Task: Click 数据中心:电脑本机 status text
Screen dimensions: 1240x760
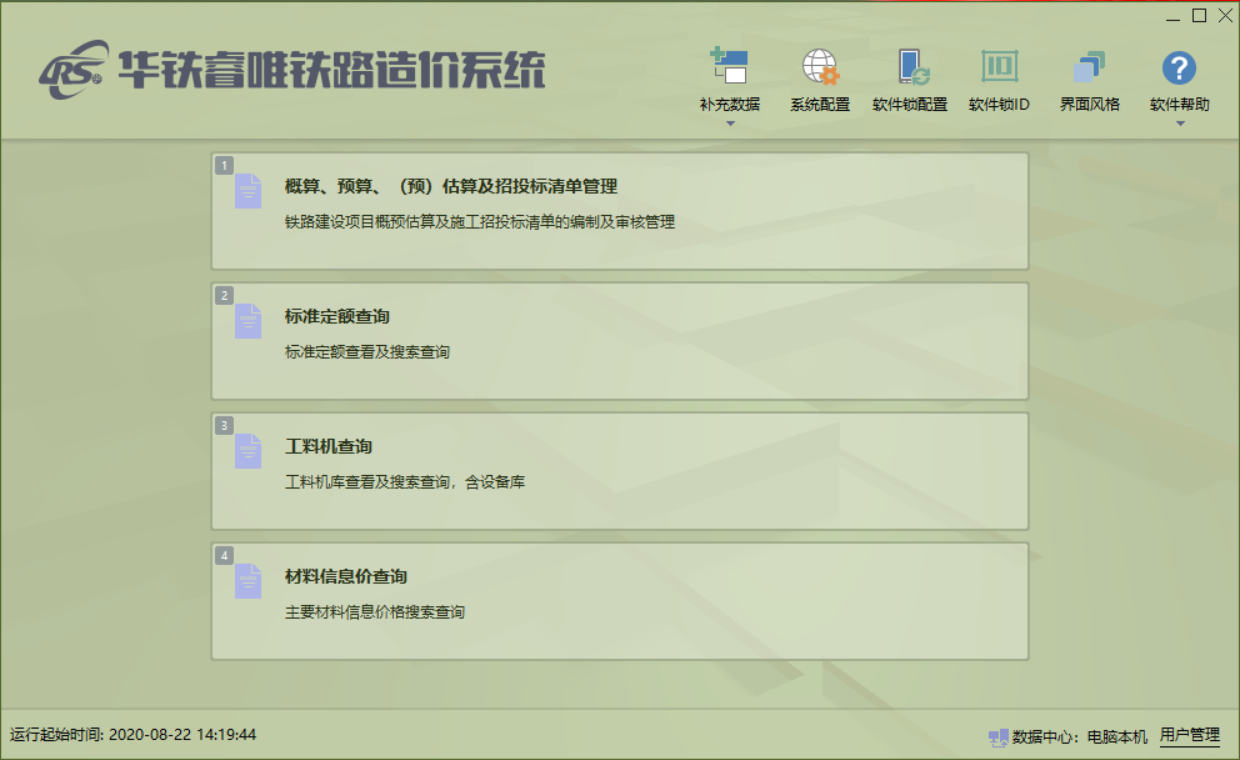Action: (x=1080, y=736)
